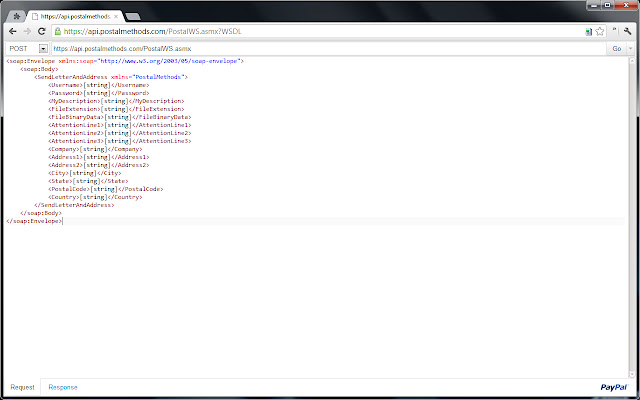Open the POST method dropdown
The width and height of the screenshot is (640, 400).
point(43,48)
